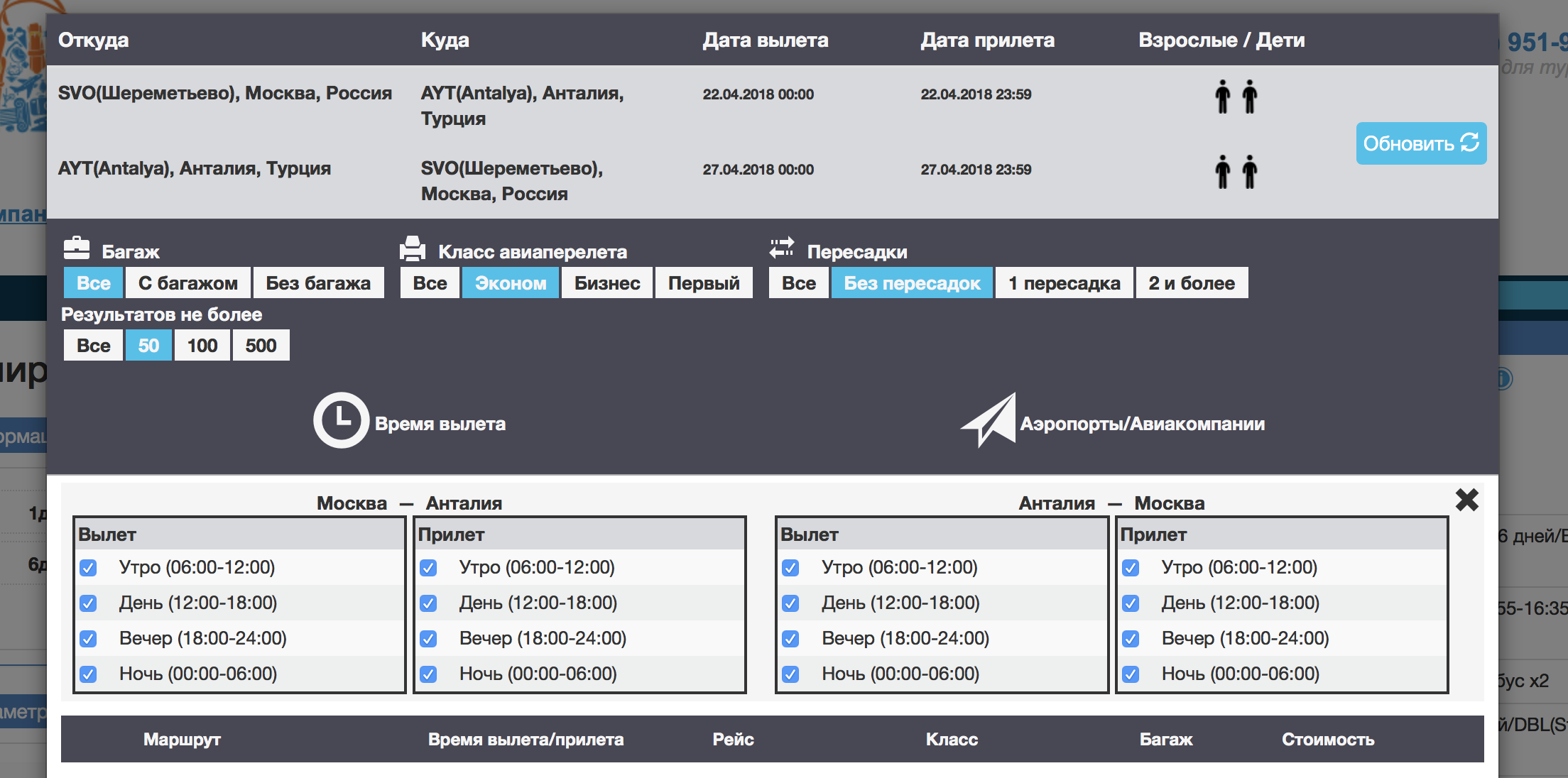The image size is (1568, 778).
Task: Click the refresh icon in the Обновить button
Action: (x=1469, y=143)
